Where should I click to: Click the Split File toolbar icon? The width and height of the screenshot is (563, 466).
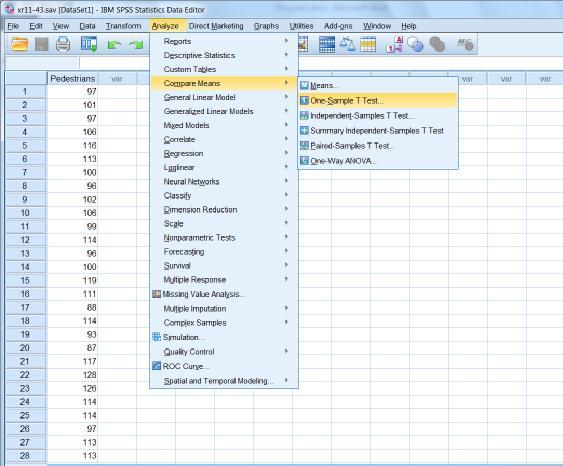click(x=327, y=45)
